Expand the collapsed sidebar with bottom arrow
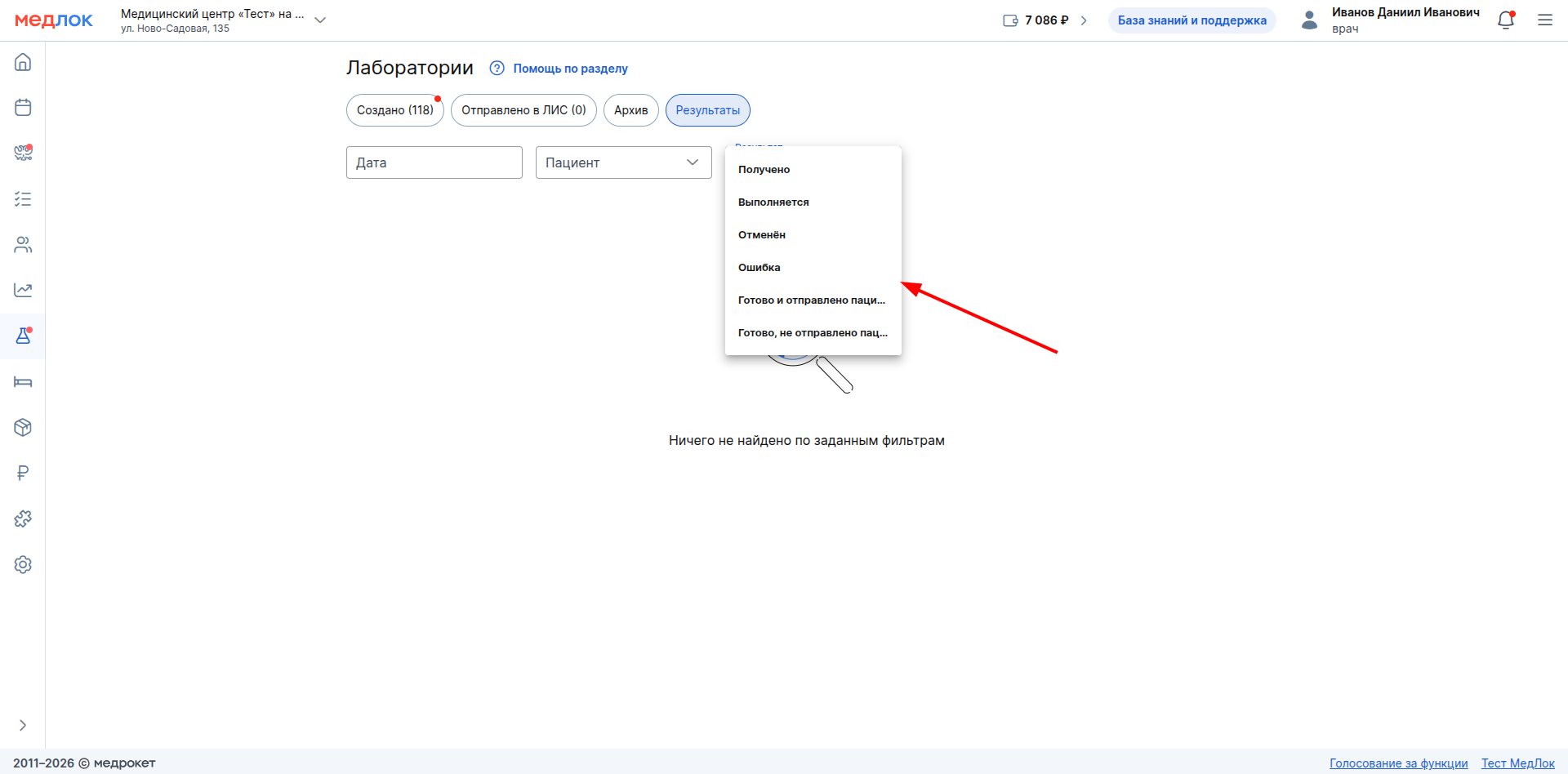 23,725
